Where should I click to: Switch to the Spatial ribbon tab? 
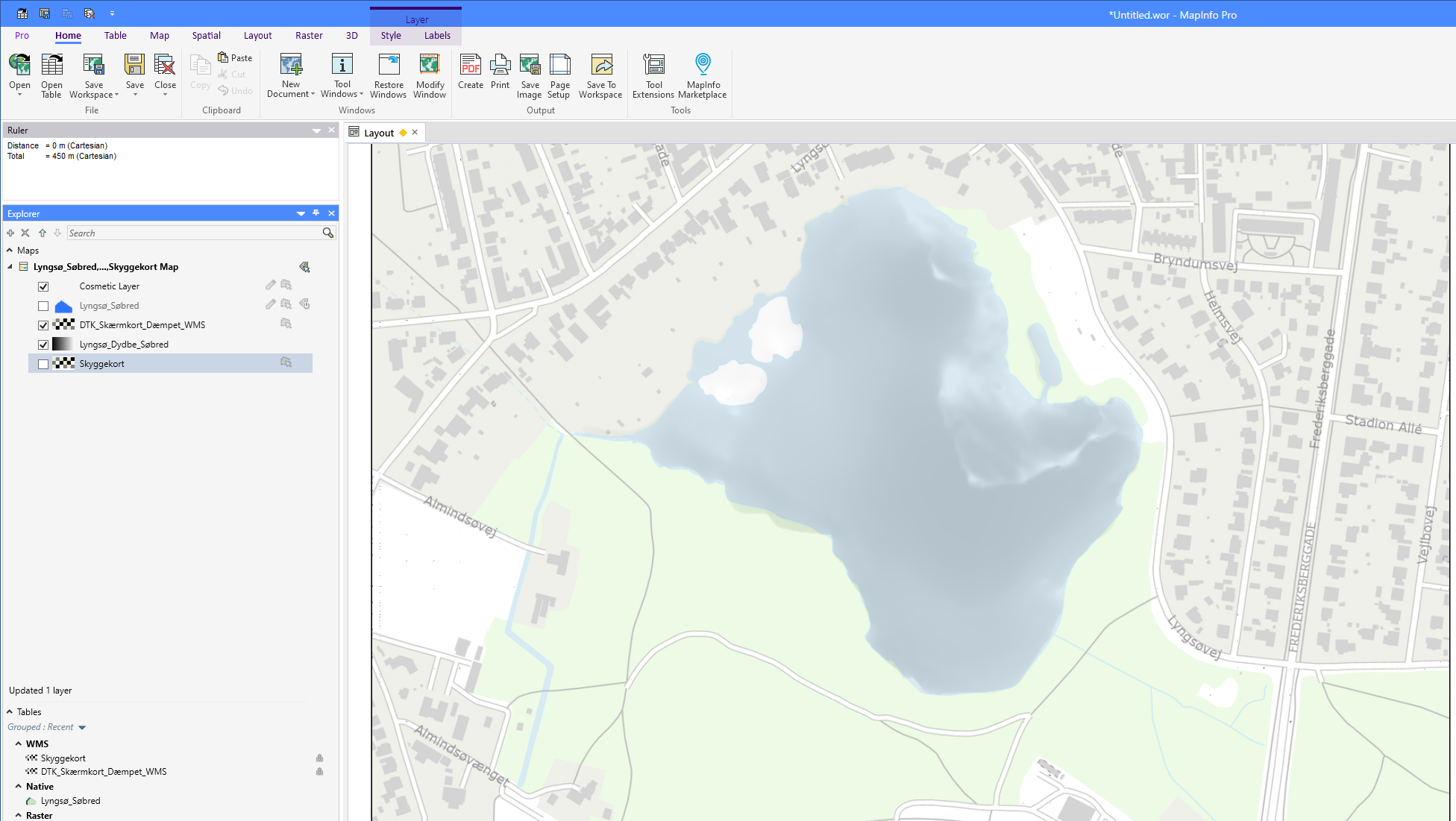click(206, 36)
